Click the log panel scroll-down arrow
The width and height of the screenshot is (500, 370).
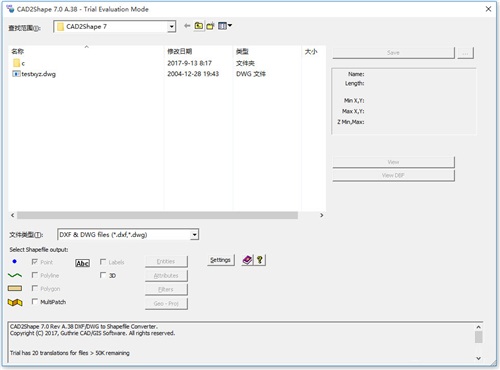[x=478, y=358]
